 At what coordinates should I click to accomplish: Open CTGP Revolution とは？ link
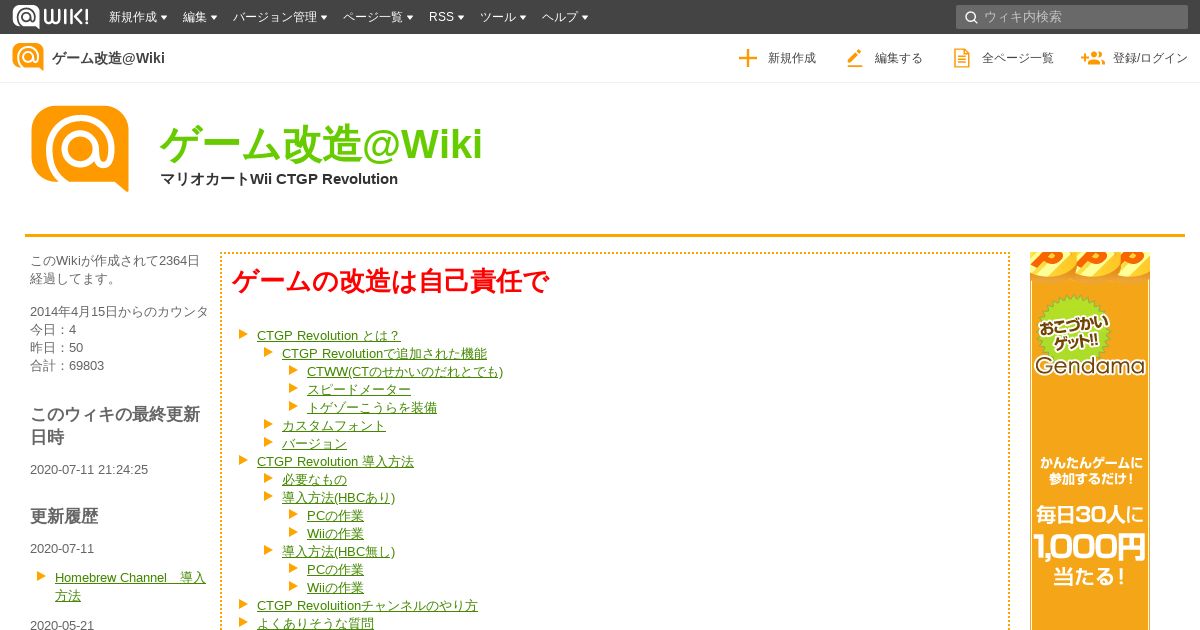pyautogui.click(x=329, y=335)
